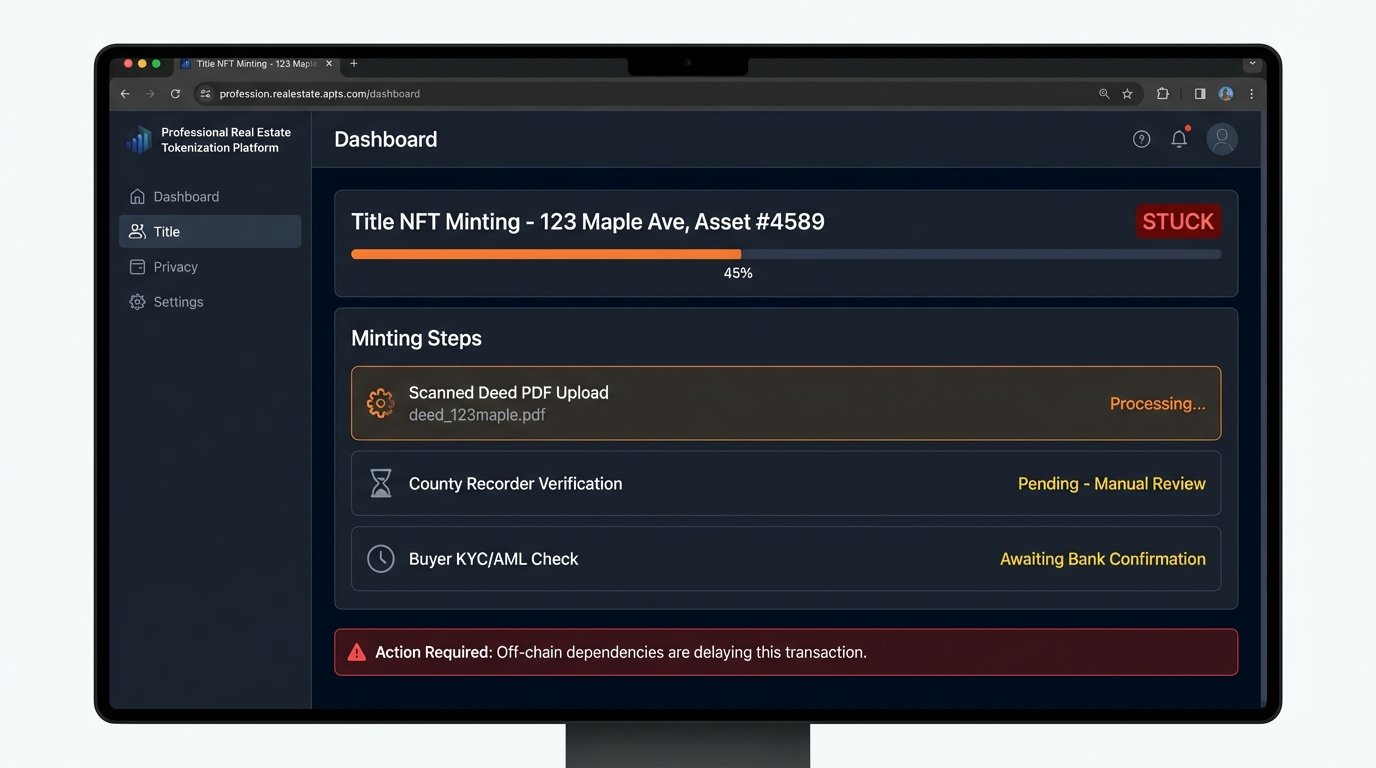
Task: Open the help question mark icon
Action: [x=1141, y=140]
